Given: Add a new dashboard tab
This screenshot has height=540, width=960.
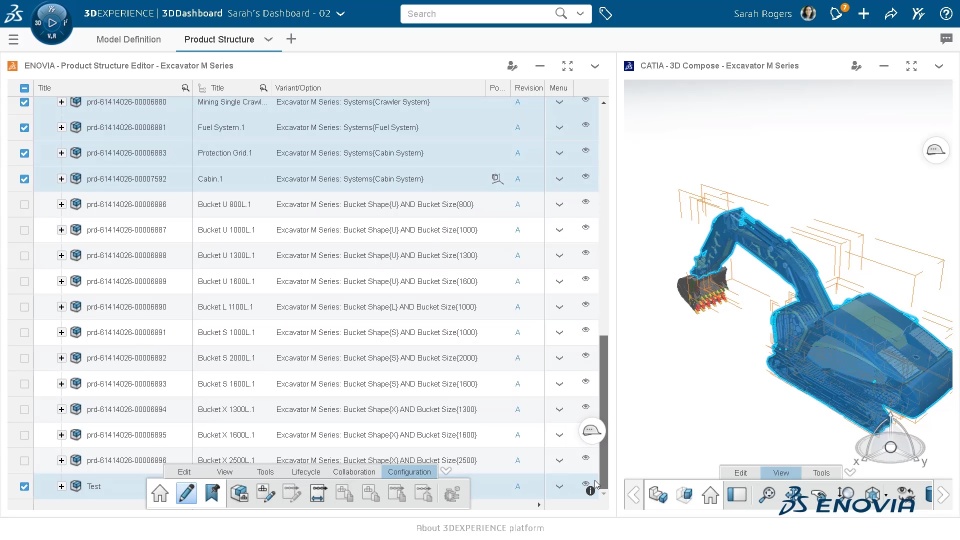Looking at the screenshot, I should pyautogui.click(x=291, y=39).
